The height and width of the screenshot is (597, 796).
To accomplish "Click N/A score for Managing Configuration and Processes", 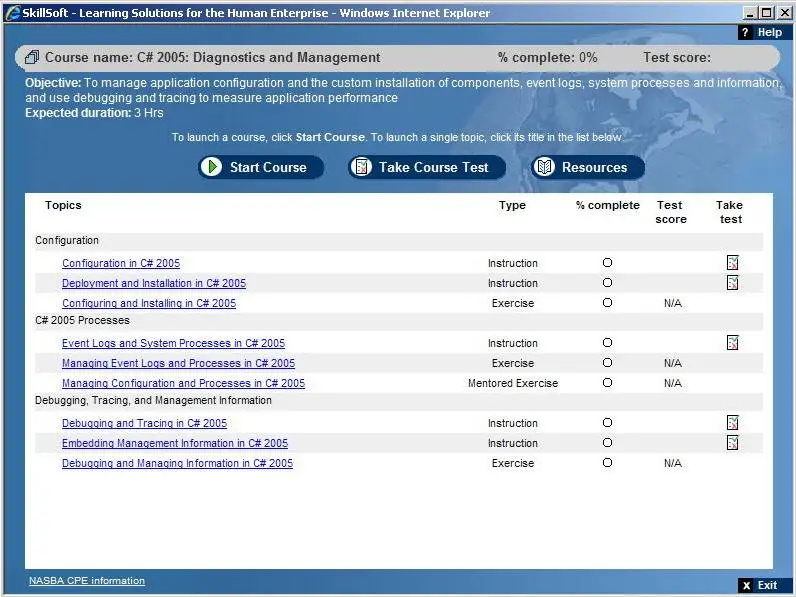I will 673,383.
